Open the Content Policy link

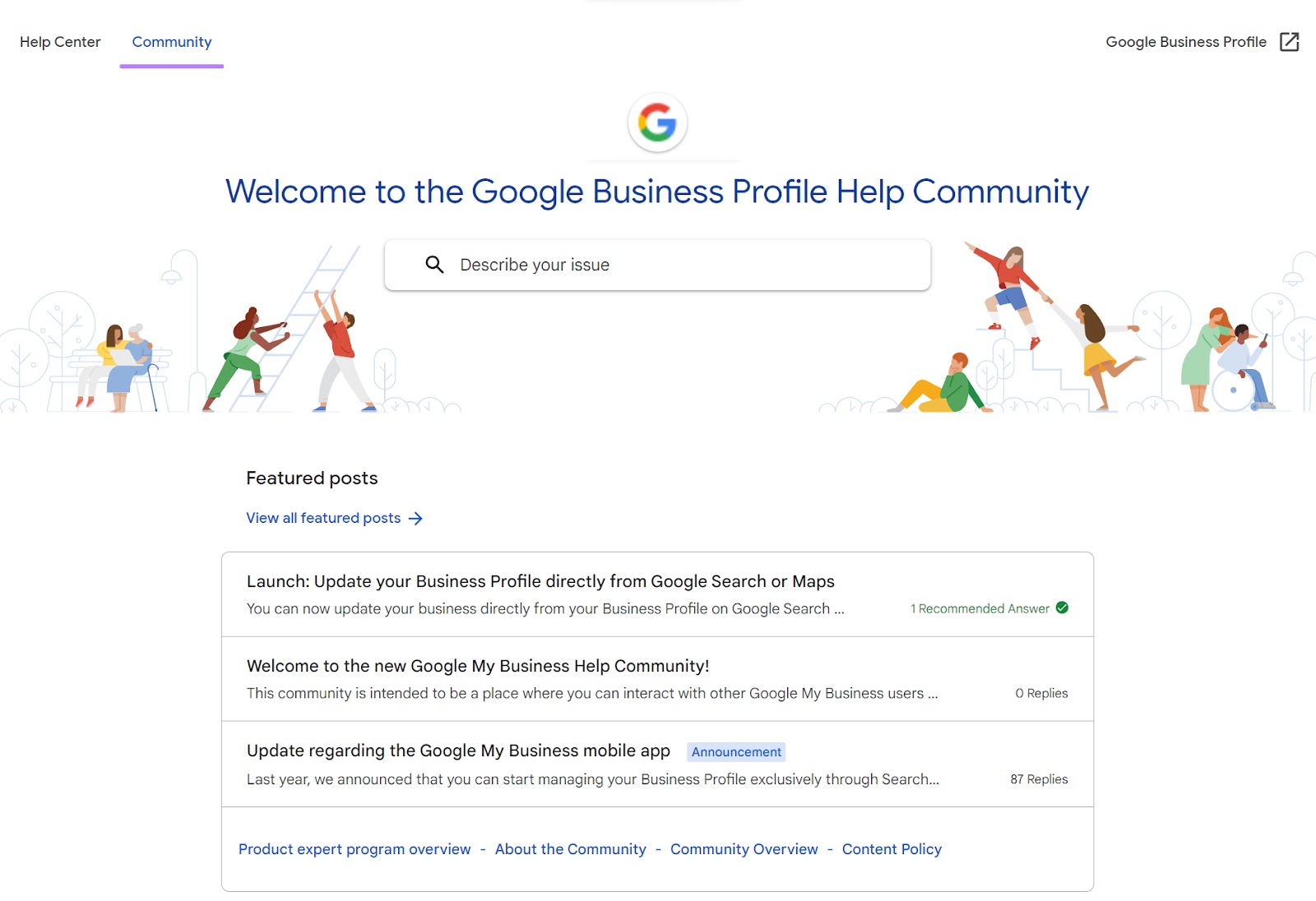point(891,848)
